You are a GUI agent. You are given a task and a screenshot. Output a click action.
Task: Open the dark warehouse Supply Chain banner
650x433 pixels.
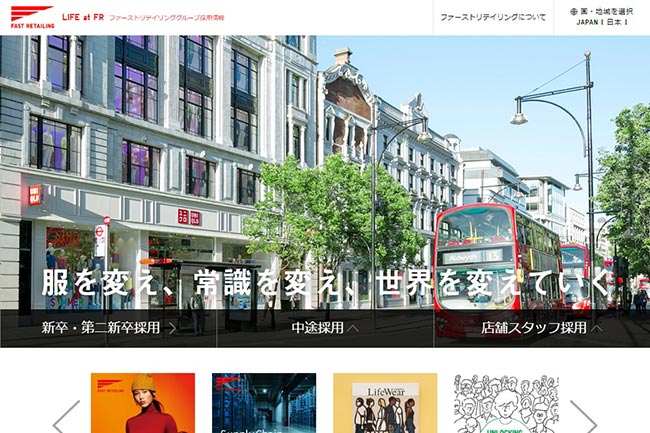pyautogui.click(x=264, y=403)
